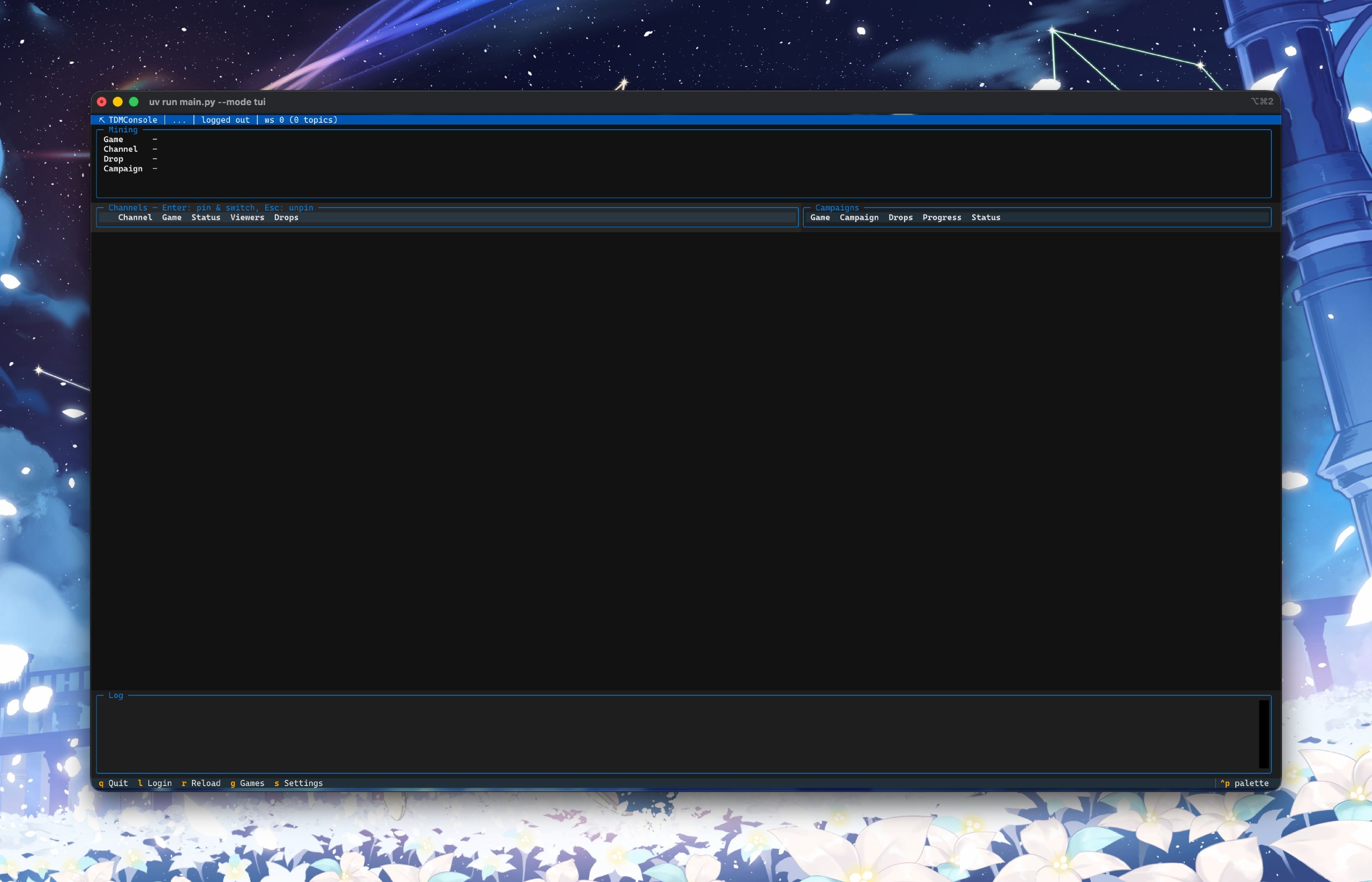The height and width of the screenshot is (882, 1372).
Task: Click the Drops column header in Campaigns table
Action: pyautogui.click(x=901, y=218)
